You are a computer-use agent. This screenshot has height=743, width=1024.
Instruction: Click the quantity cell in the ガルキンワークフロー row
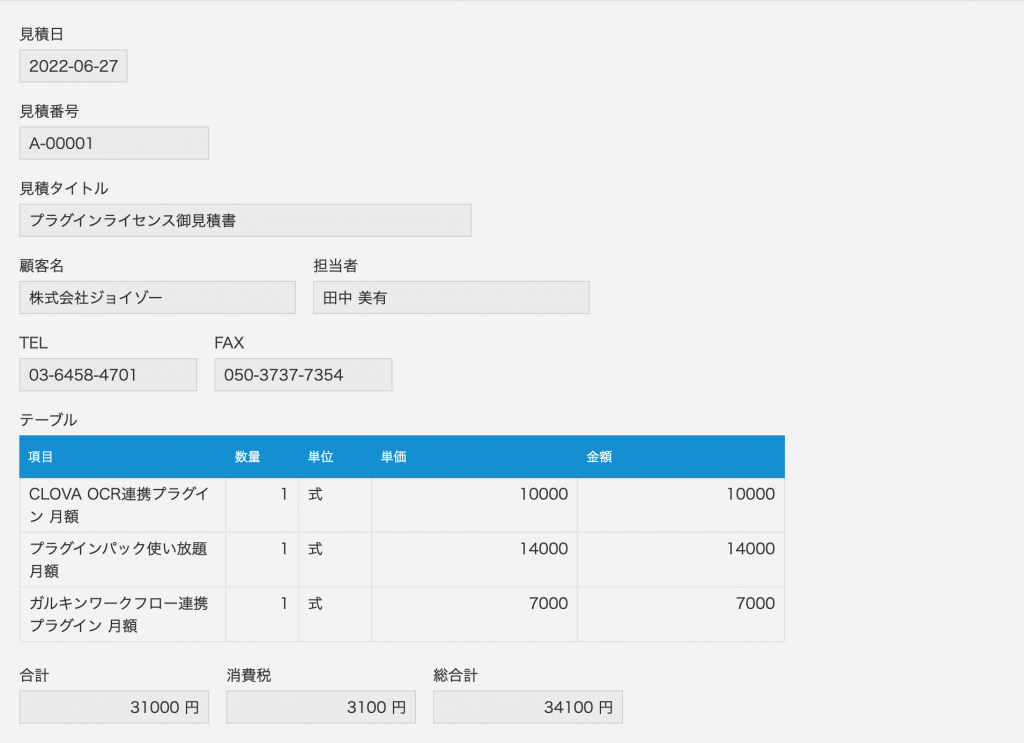click(x=262, y=614)
